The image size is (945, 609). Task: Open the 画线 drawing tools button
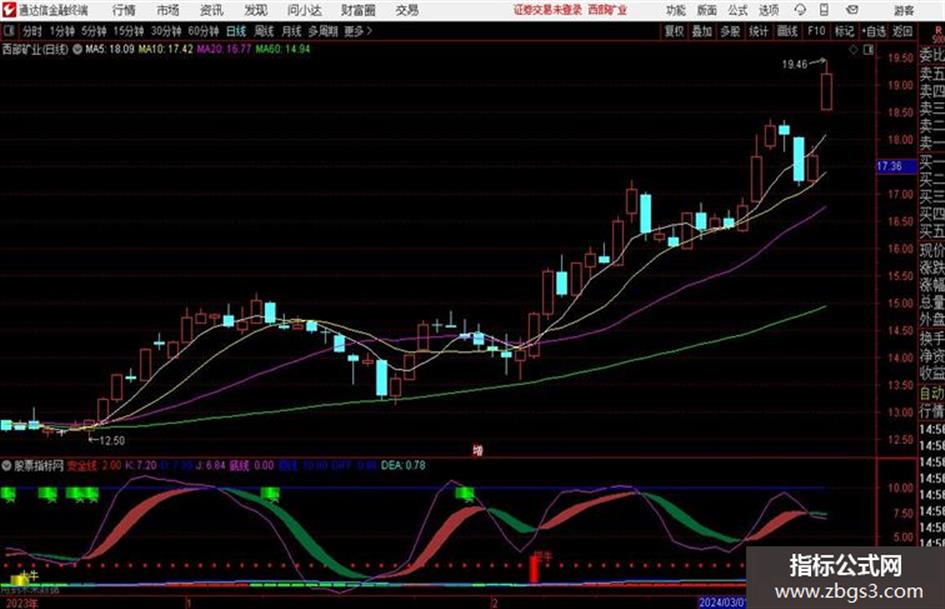click(787, 31)
